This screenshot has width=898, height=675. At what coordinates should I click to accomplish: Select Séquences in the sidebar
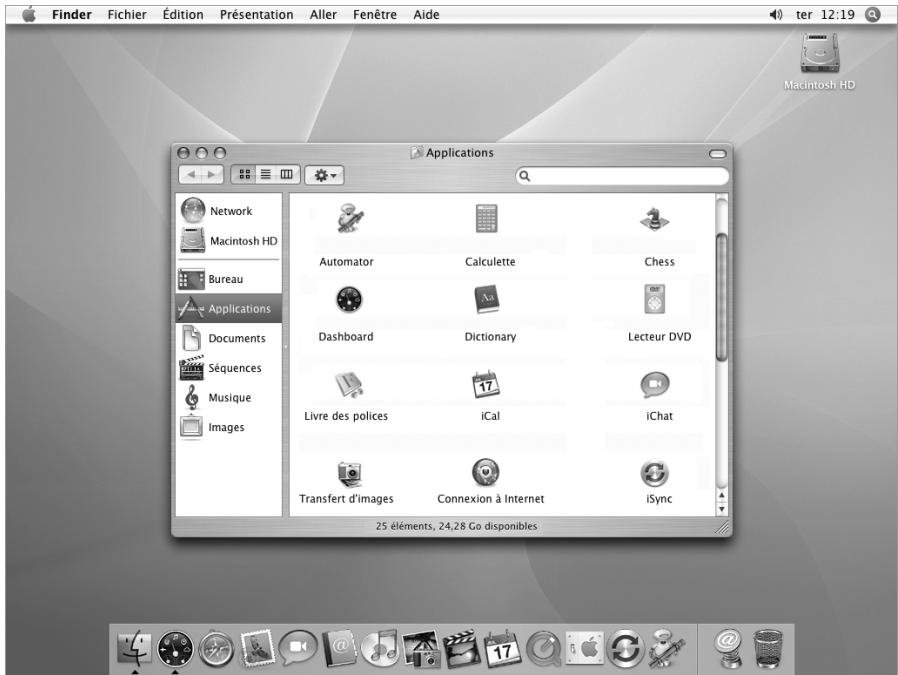pos(229,368)
